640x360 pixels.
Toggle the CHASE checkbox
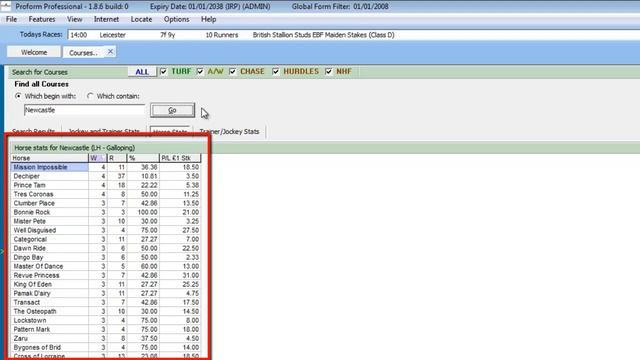coord(233,71)
